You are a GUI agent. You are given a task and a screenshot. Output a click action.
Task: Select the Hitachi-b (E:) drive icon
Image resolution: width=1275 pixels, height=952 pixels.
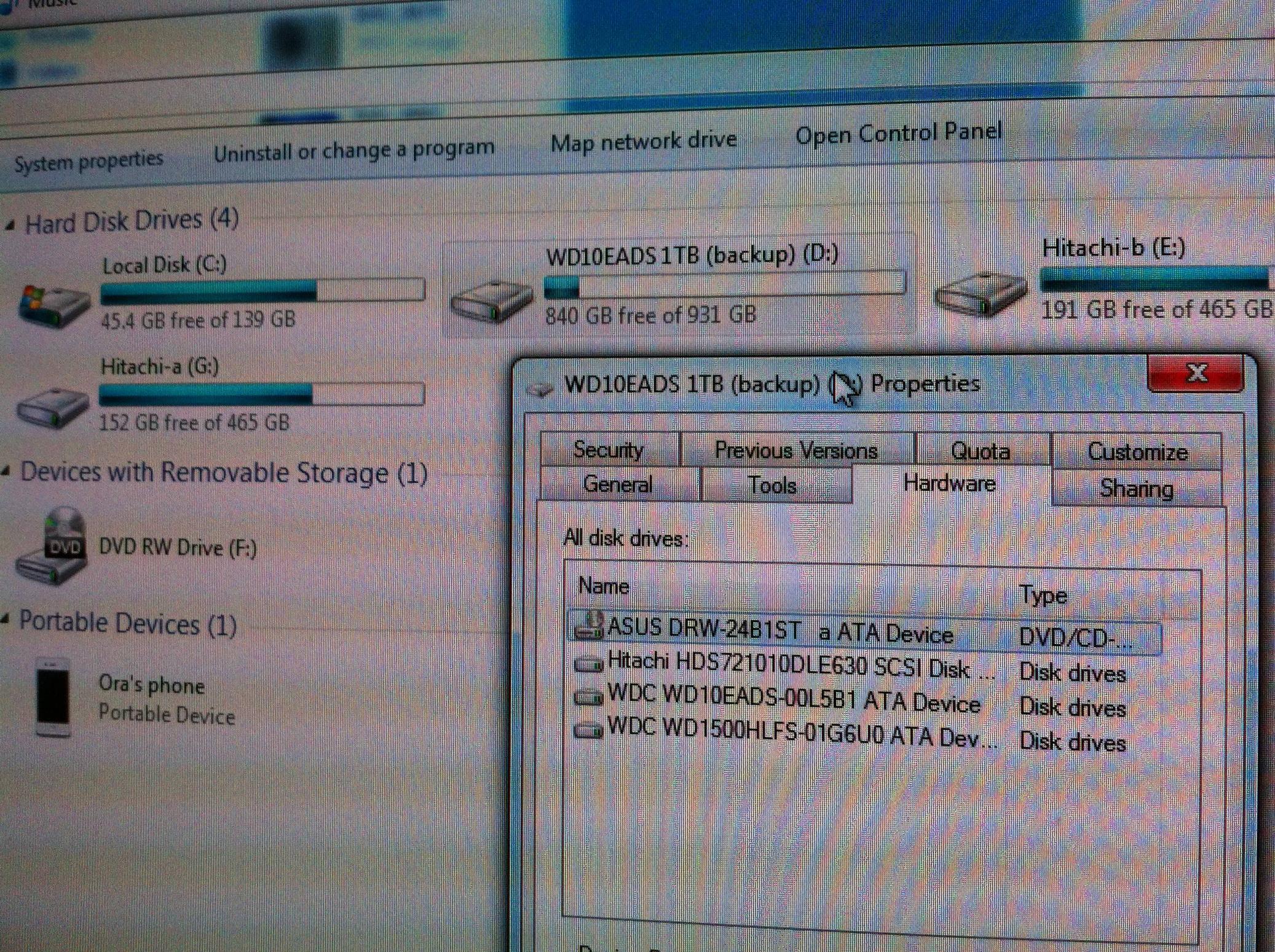click(x=979, y=294)
